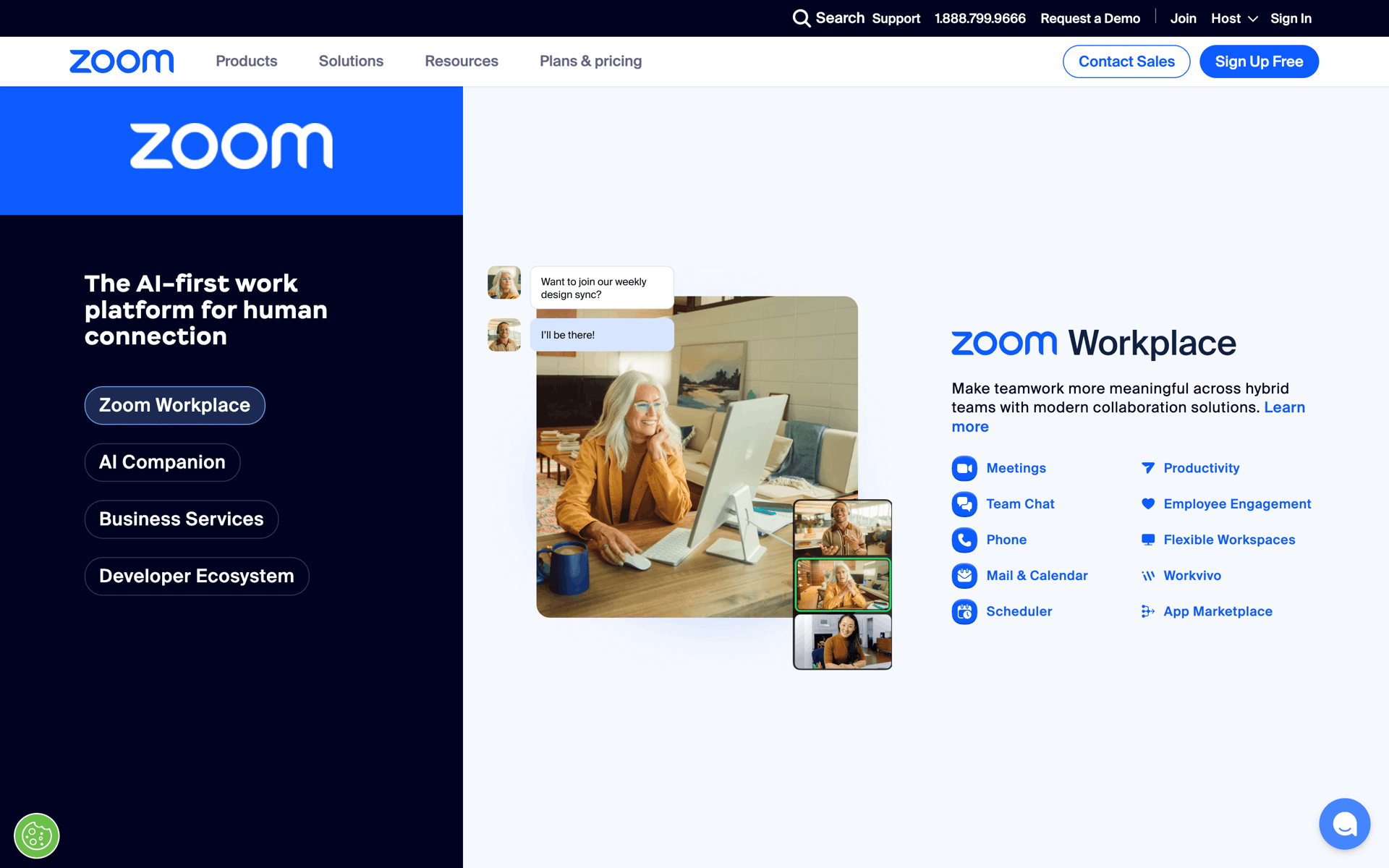Open the Mail & Calendar link text
The height and width of the screenshot is (868, 1389).
click(x=1037, y=576)
